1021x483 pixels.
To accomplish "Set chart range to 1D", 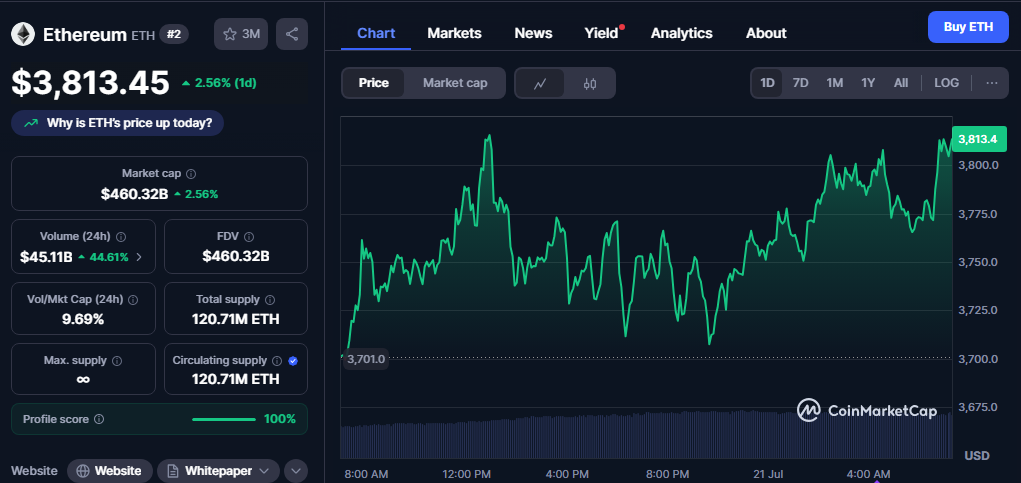I will click(x=768, y=83).
